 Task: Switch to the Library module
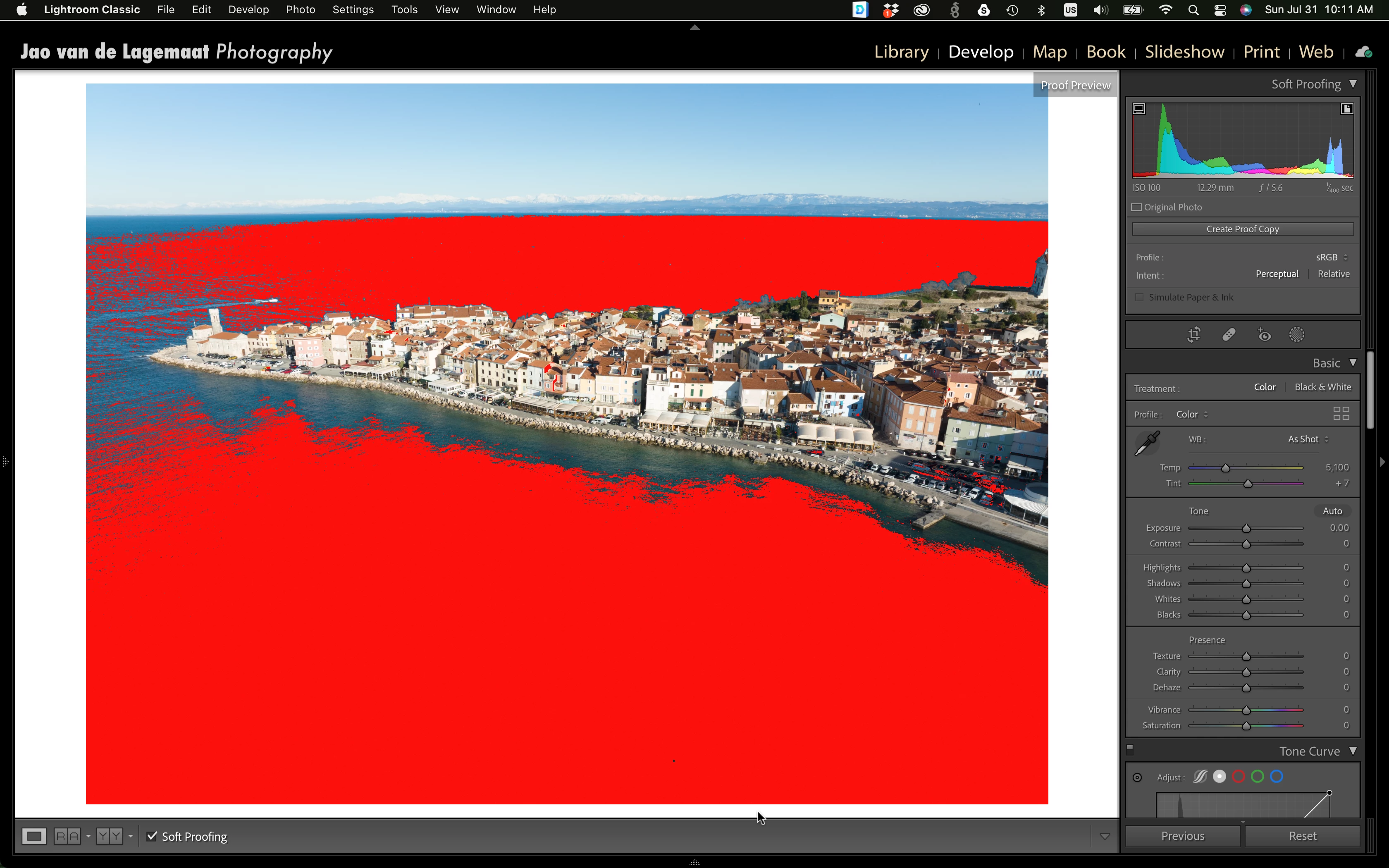901,52
